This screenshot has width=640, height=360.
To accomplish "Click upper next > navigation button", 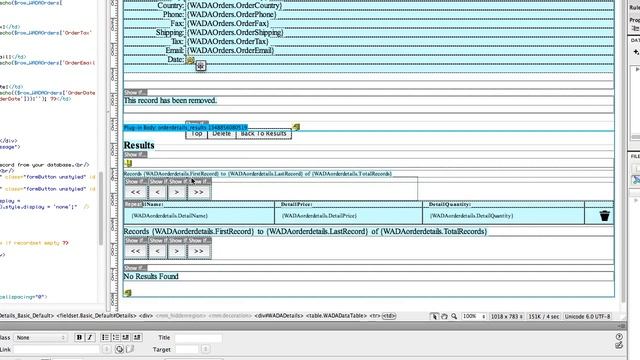I will click(x=177, y=192).
